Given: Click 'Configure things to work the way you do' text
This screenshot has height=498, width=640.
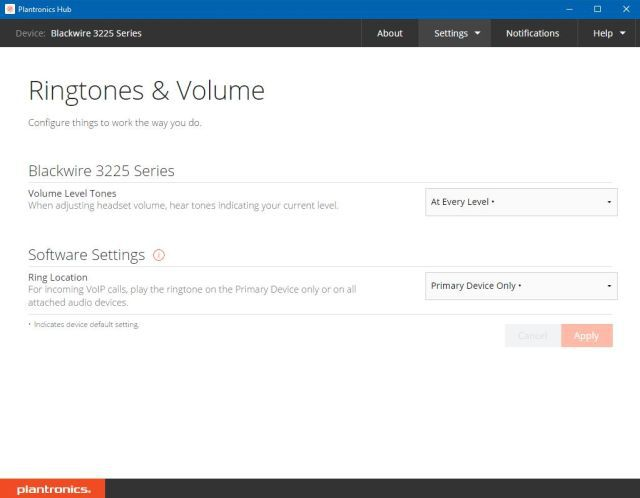Looking at the screenshot, I should (115, 123).
